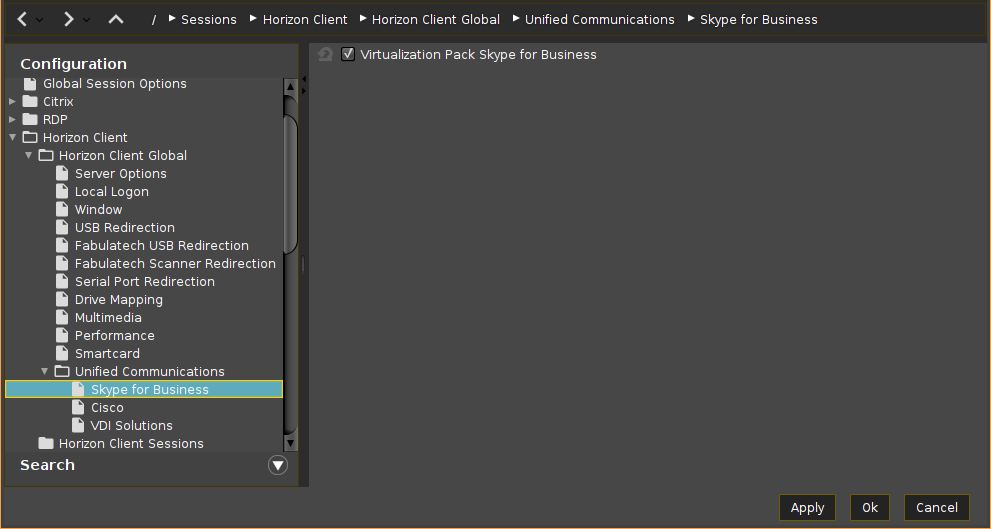991x529 pixels.
Task: Open back history dropdown arrow
Action: (40, 20)
